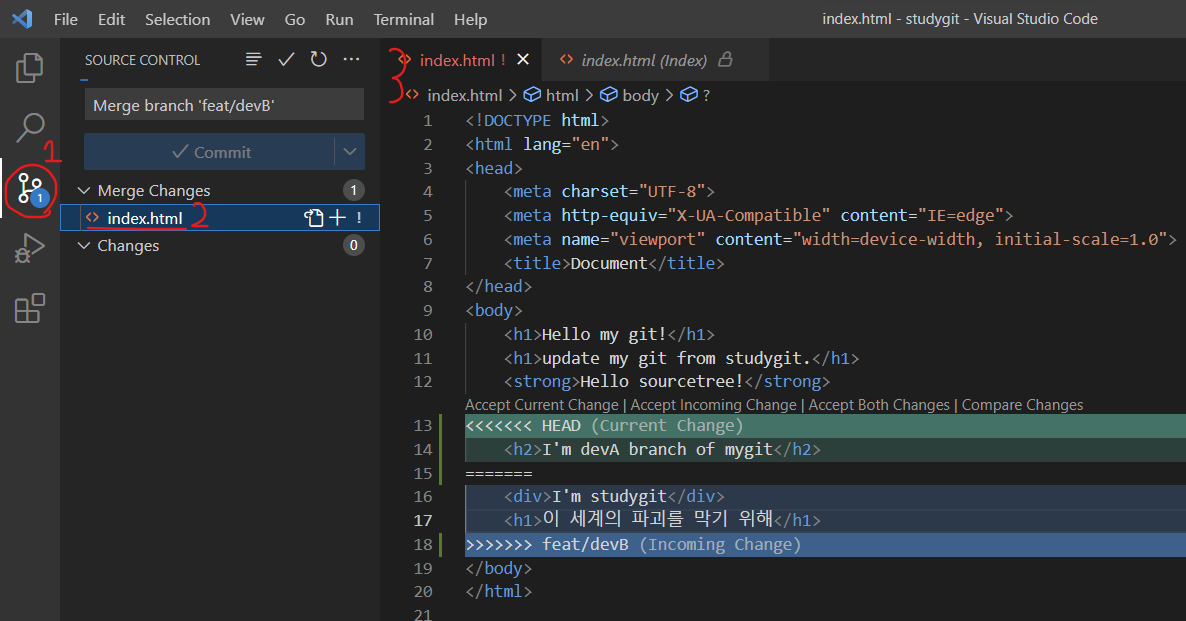The height and width of the screenshot is (621, 1186).
Task: Stage changes with plus icon on index.html
Action: 337,218
